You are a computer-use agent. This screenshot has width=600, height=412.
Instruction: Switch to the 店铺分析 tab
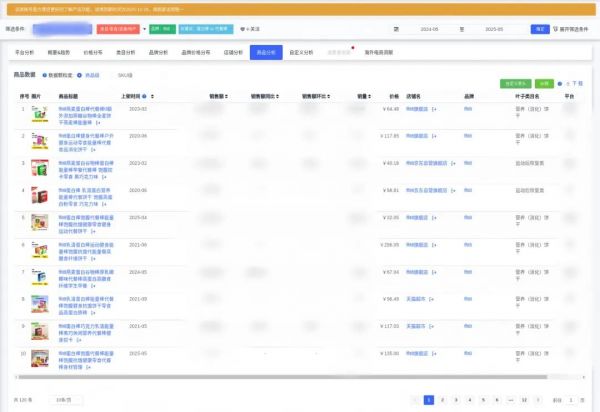[233, 50]
